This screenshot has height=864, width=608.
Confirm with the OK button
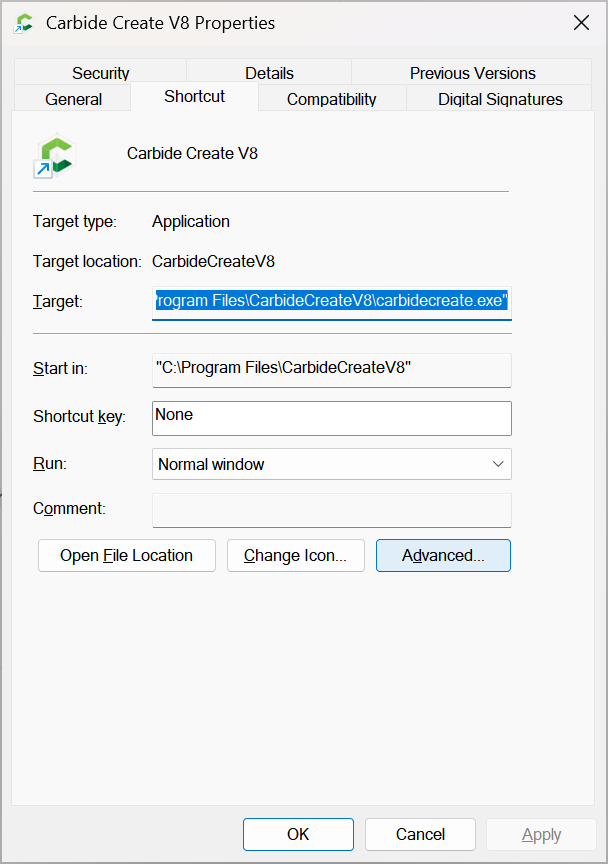point(298,834)
